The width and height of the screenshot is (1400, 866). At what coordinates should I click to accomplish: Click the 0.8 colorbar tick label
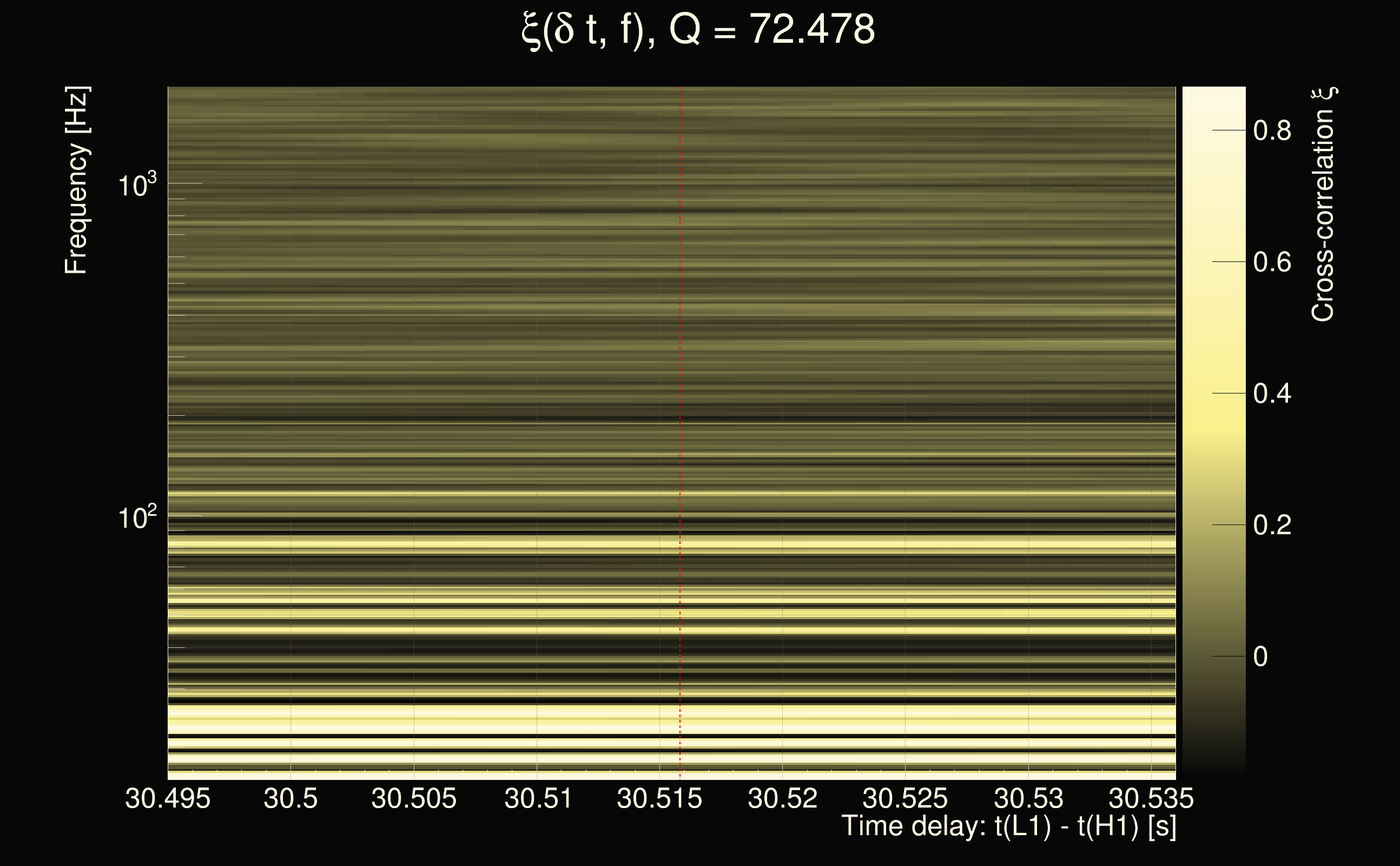pyautogui.click(x=1272, y=130)
